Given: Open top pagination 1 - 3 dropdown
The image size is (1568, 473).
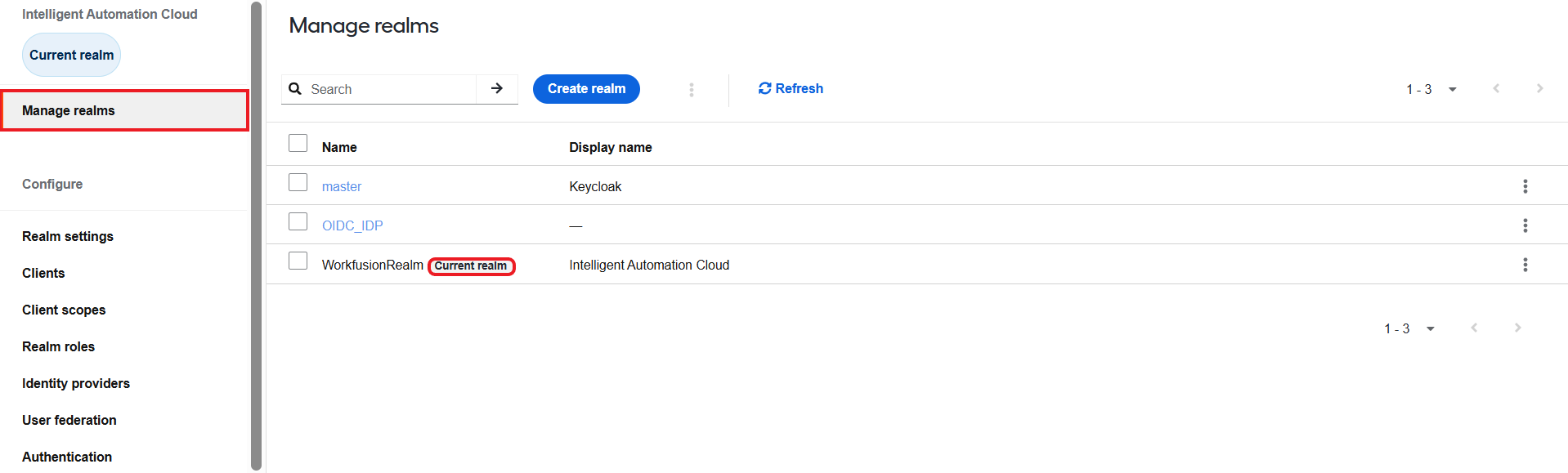Looking at the screenshot, I should click(1431, 89).
